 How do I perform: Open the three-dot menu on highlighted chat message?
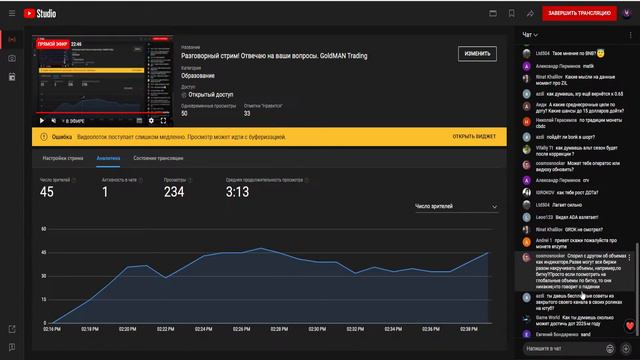click(x=629, y=258)
